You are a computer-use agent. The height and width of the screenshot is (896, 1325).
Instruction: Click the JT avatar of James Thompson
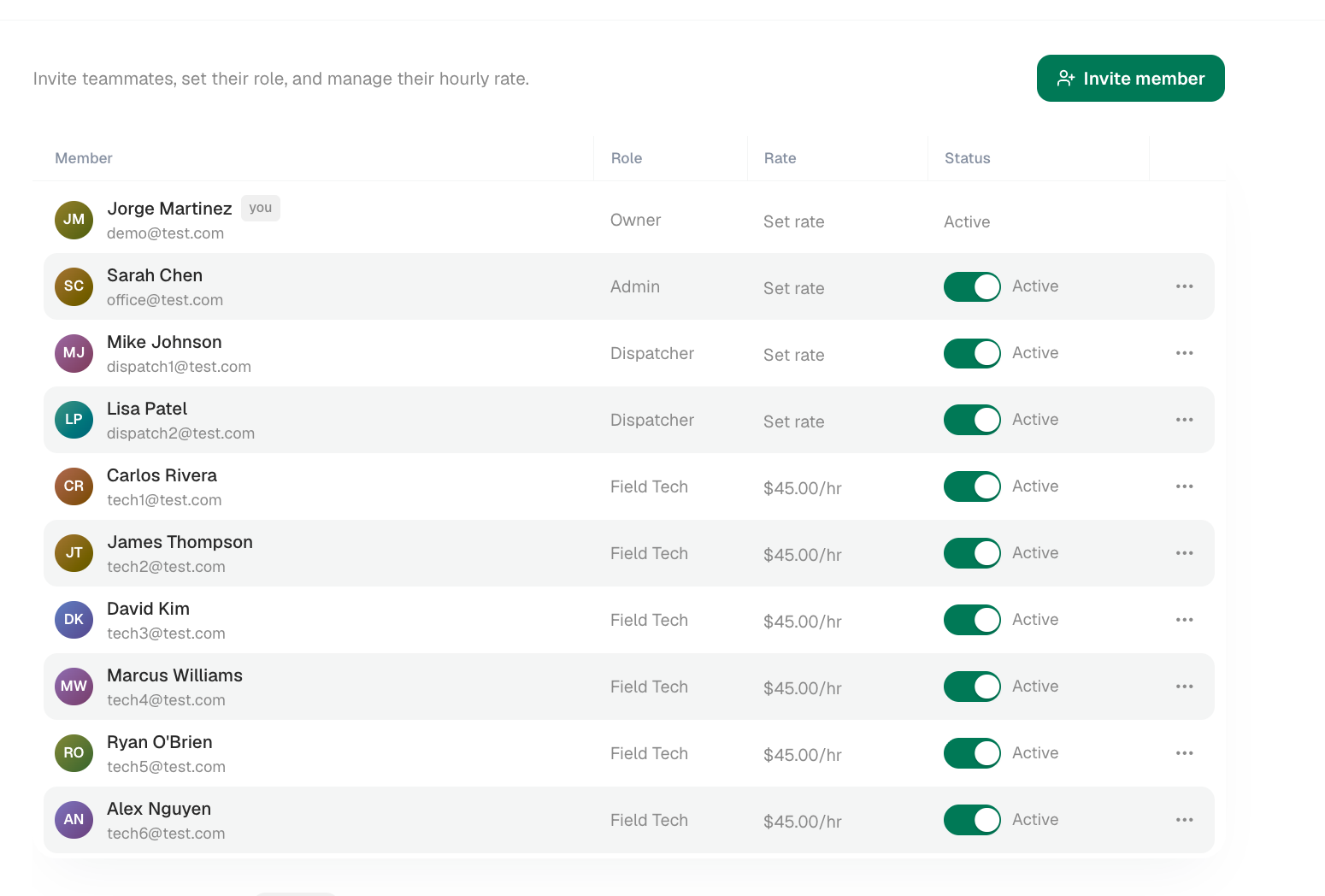tap(74, 553)
